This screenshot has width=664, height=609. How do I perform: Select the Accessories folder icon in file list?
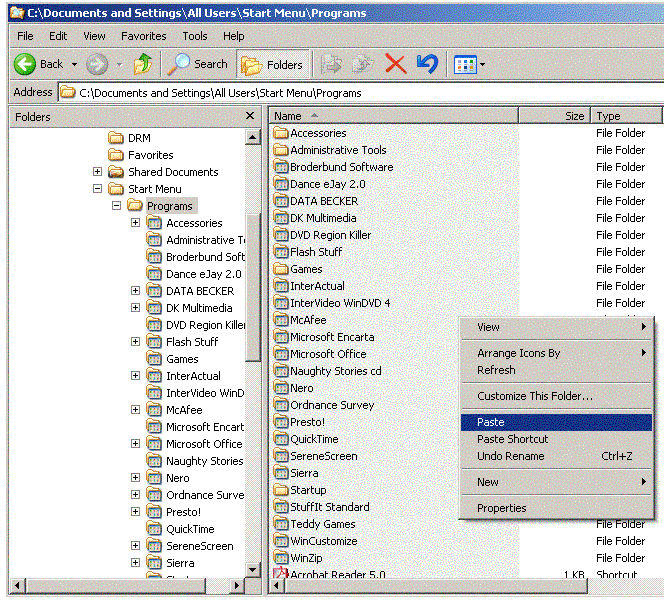pos(281,133)
